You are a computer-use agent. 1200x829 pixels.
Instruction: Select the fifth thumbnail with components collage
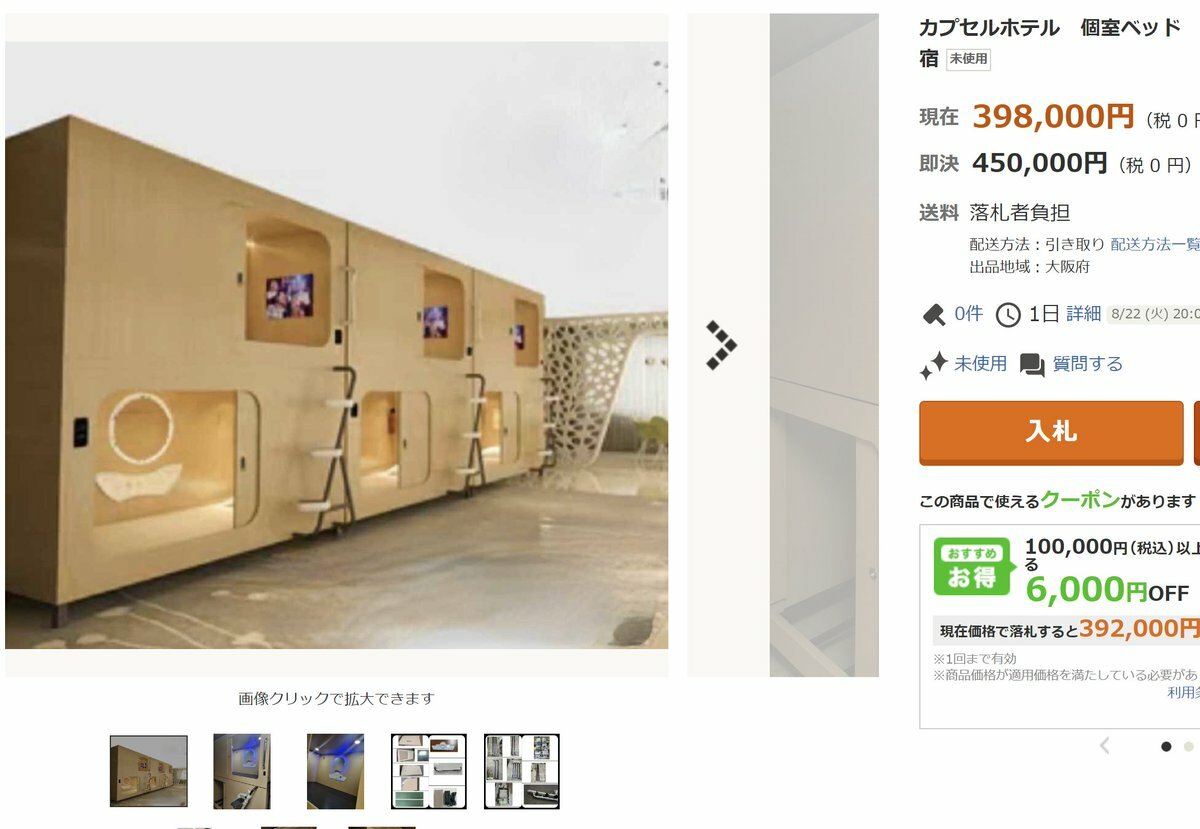click(x=521, y=771)
